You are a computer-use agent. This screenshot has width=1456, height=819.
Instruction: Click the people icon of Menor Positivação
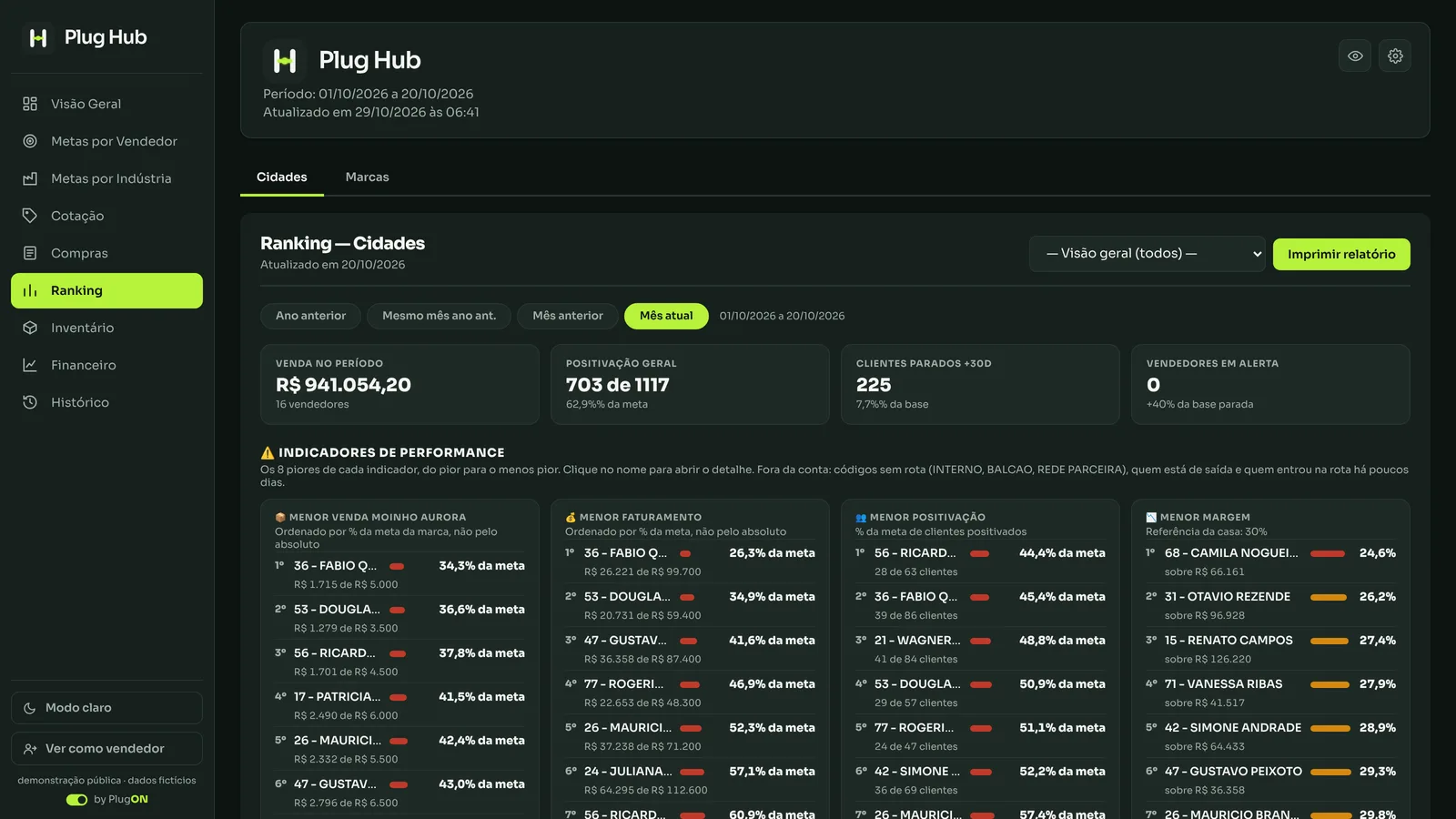point(861,517)
